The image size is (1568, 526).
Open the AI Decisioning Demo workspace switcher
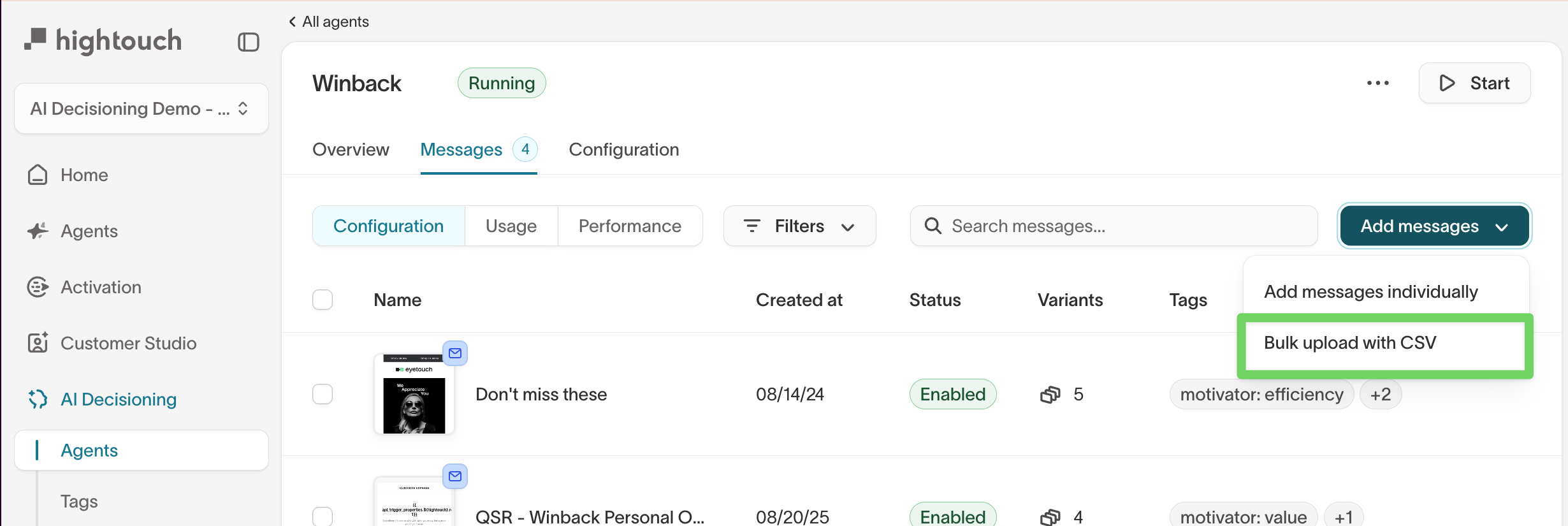pyautogui.click(x=140, y=108)
